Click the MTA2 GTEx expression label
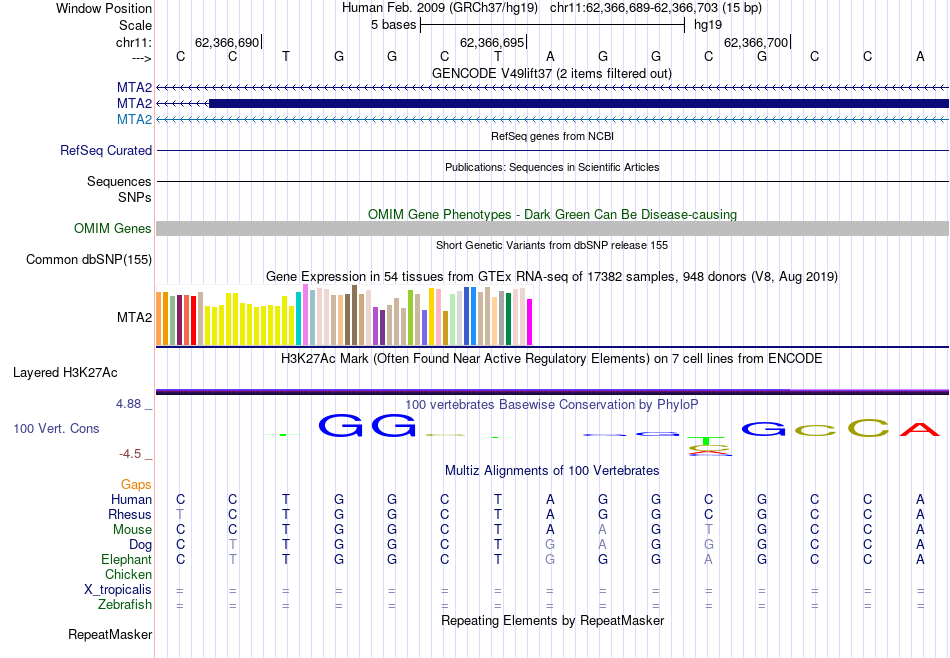950x658 pixels. click(135, 317)
